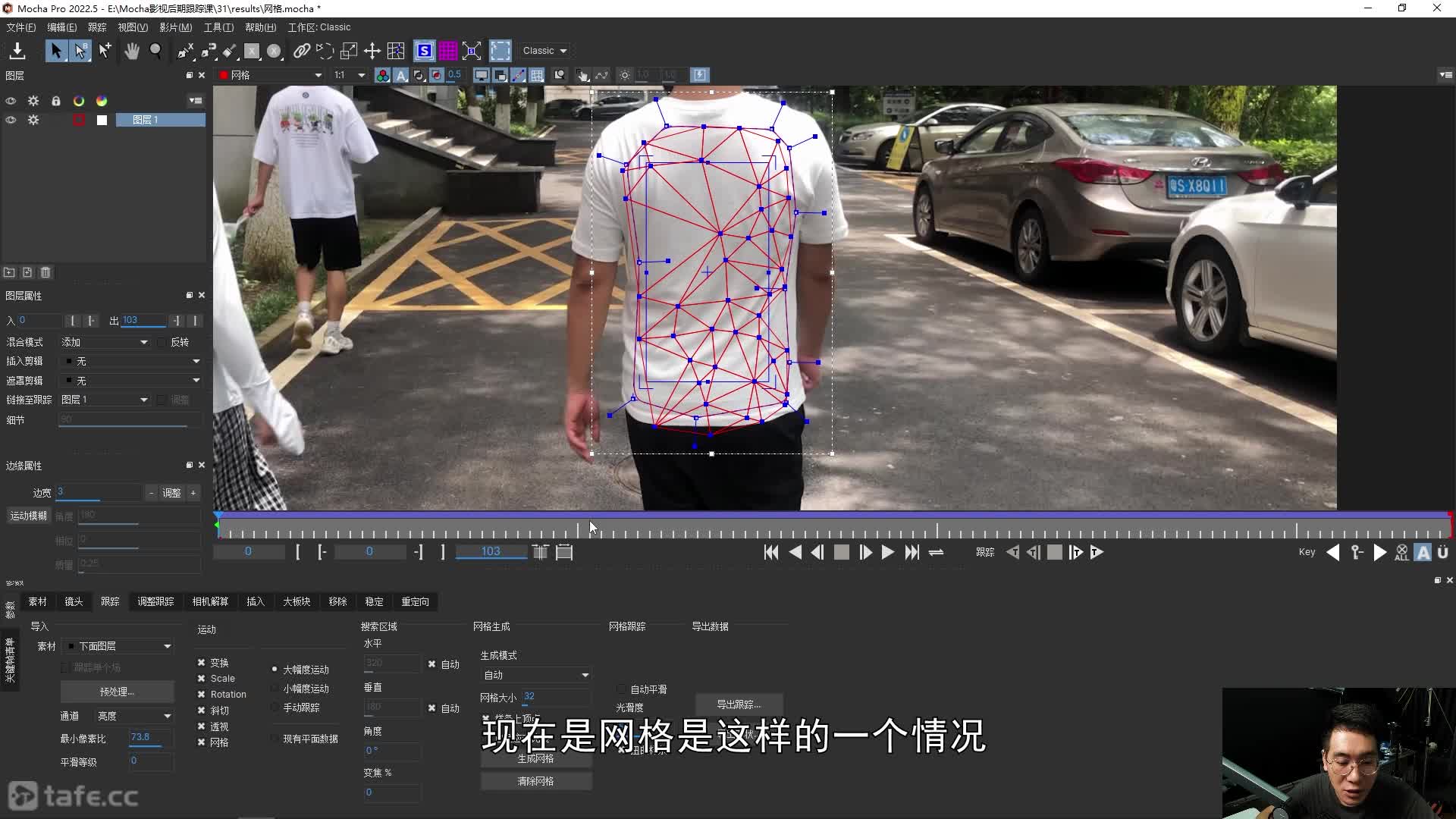The height and width of the screenshot is (819, 1456).
Task: Click the 运动模糊 button
Action: click(28, 516)
